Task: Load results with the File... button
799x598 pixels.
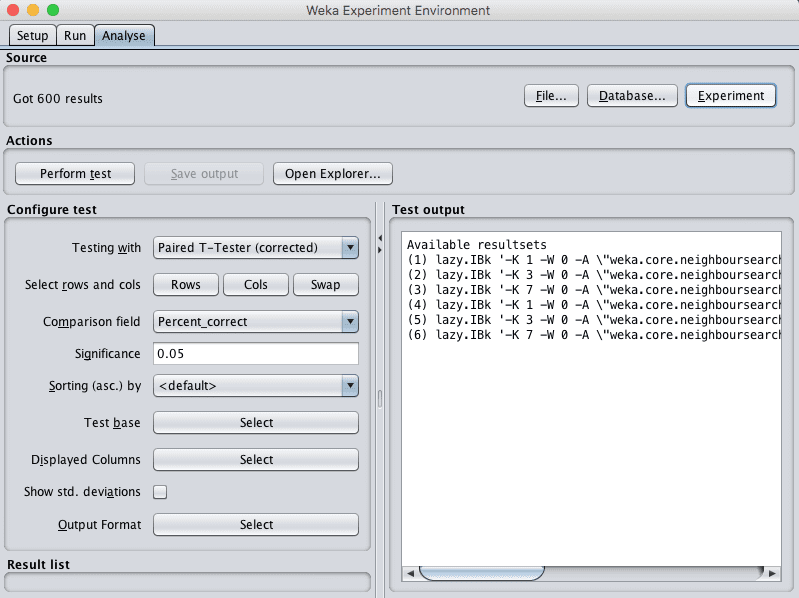Action: [x=551, y=96]
